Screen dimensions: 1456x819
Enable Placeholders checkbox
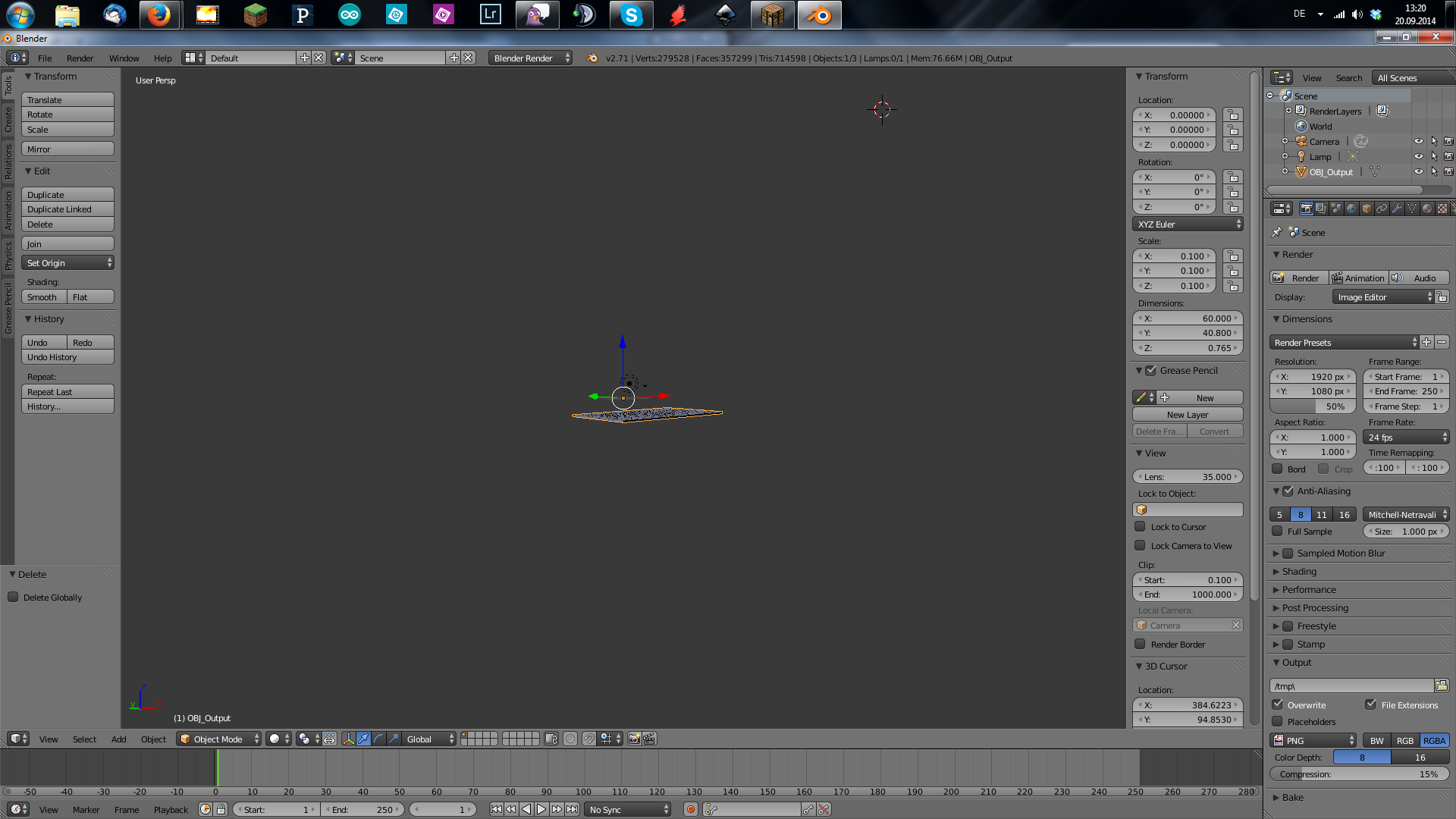coord(1278,721)
